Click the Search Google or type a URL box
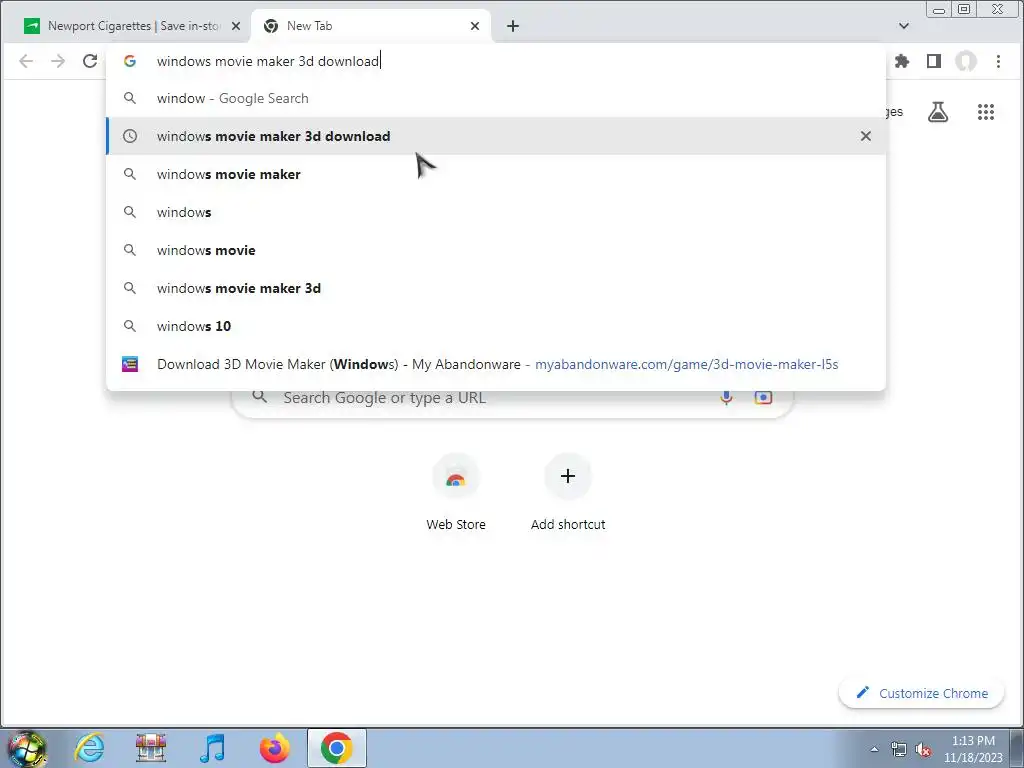The height and width of the screenshot is (768, 1024). (513, 398)
